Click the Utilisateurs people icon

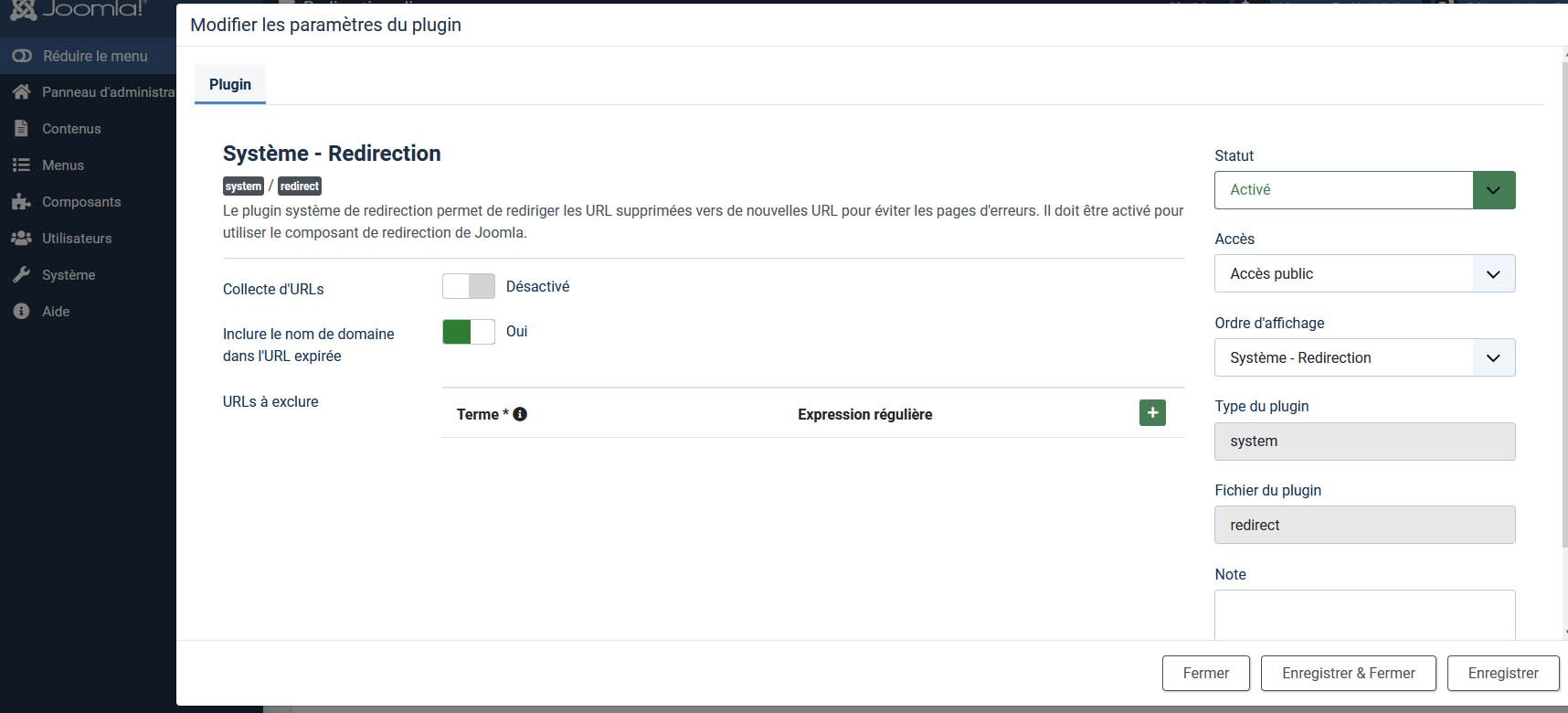tap(21, 239)
